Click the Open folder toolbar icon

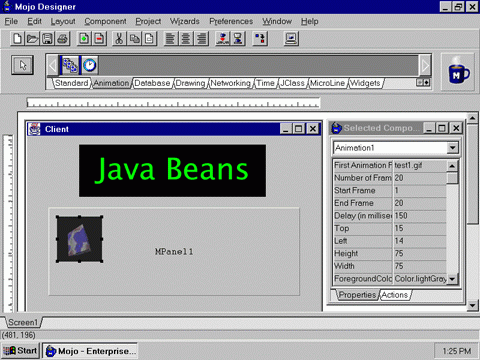pos(32,39)
